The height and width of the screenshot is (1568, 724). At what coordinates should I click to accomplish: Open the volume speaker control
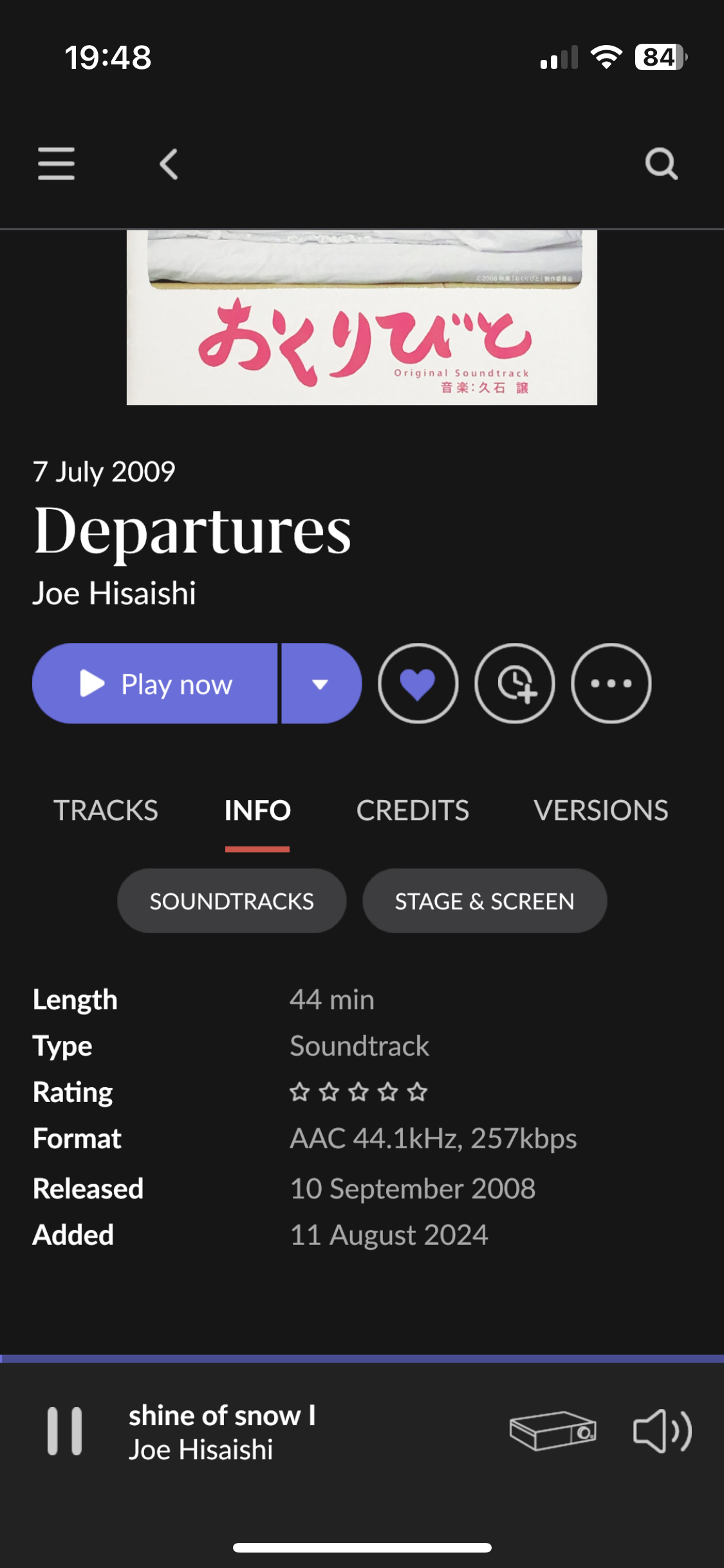(x=662, y=1432)
